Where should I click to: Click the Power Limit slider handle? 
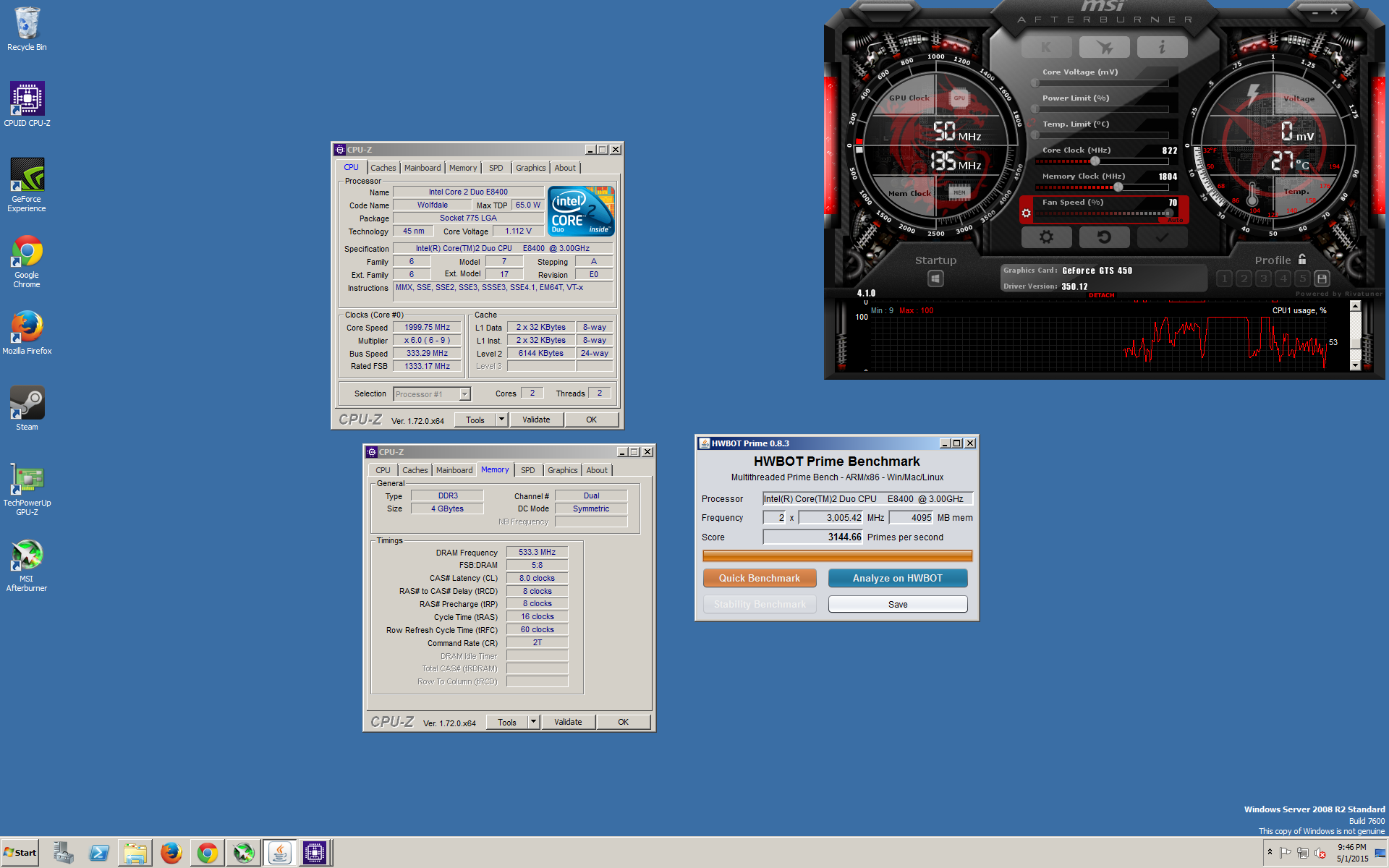click(1036, 109)
